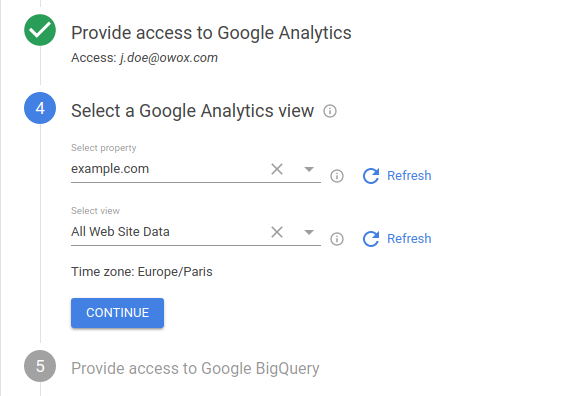The height and width of the screenshot is (396, 570).
Task: Click the CONTINUE button
Action: coord(117,313)
